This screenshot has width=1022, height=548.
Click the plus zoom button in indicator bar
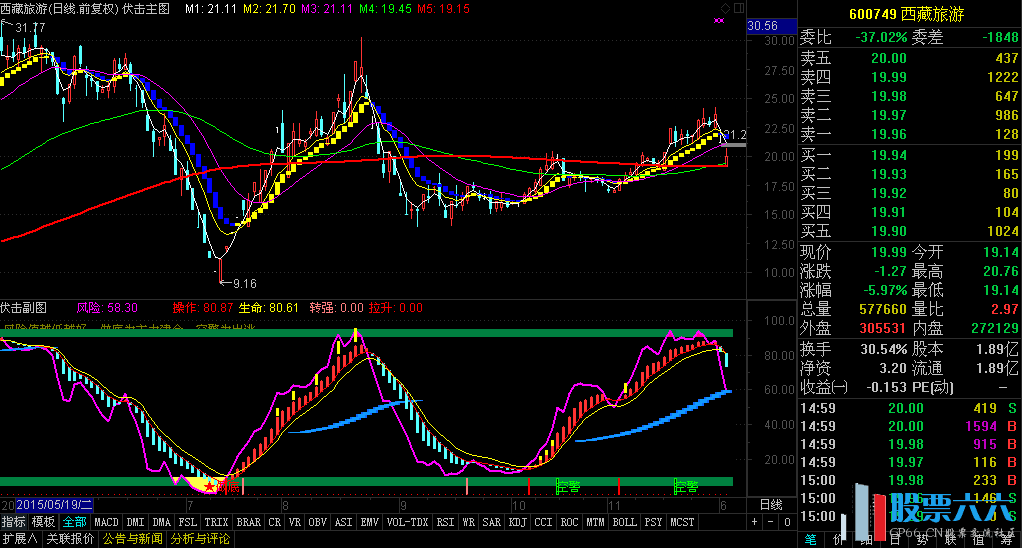tap(754, 522)
